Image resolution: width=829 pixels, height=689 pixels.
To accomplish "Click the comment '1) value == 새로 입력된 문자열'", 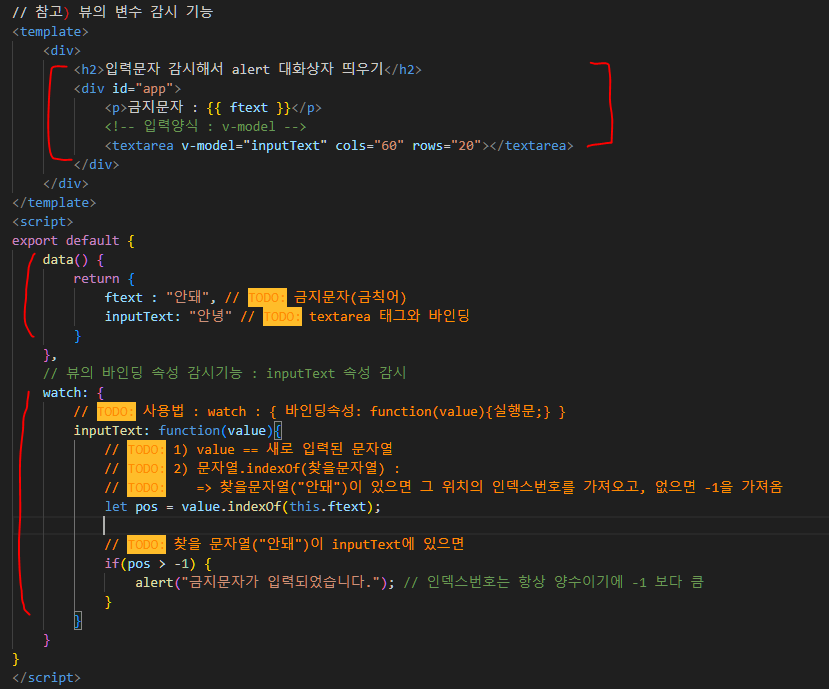I will [x=283, y=449].
